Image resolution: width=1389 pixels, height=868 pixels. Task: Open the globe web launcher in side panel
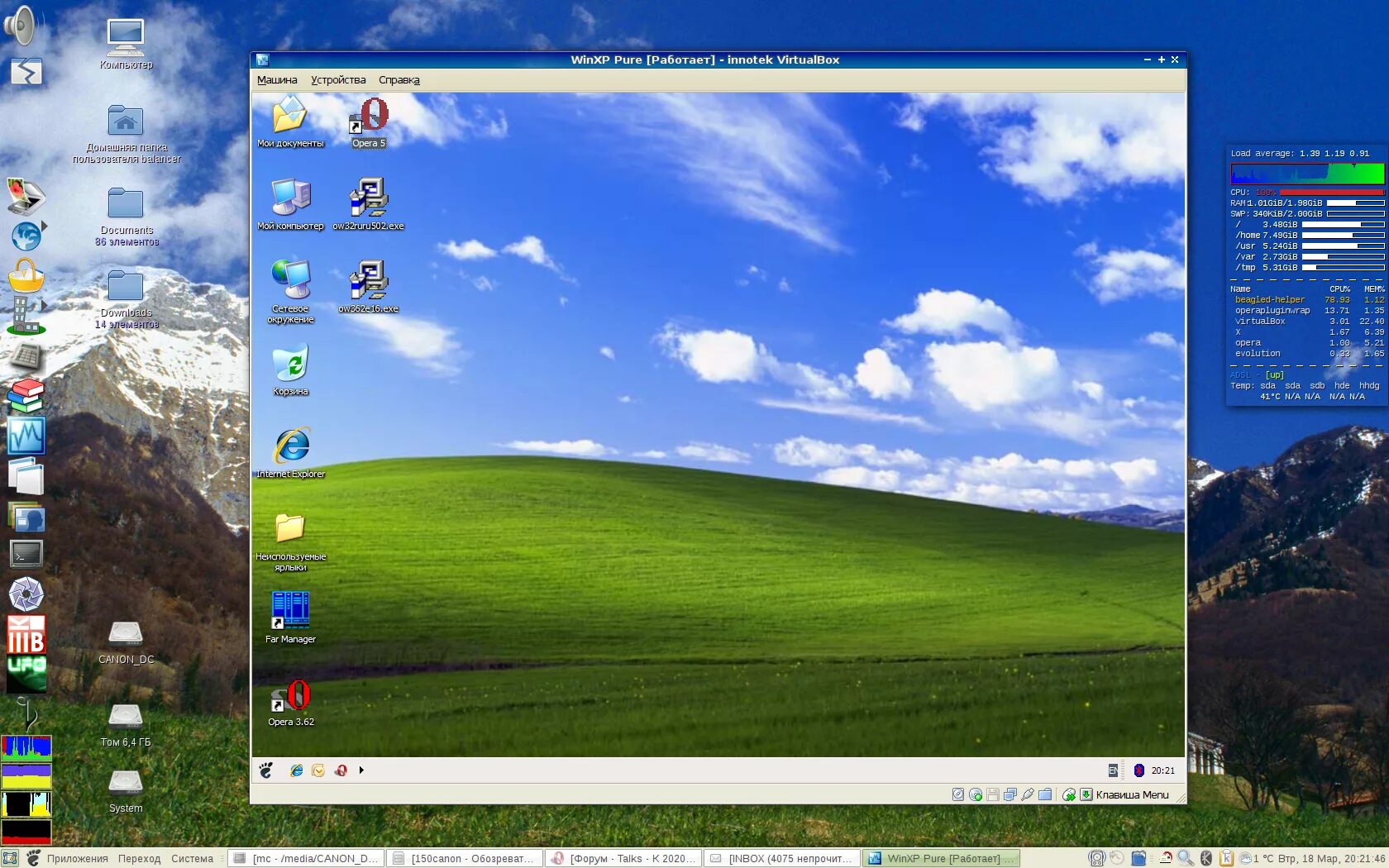coord(26,236)
